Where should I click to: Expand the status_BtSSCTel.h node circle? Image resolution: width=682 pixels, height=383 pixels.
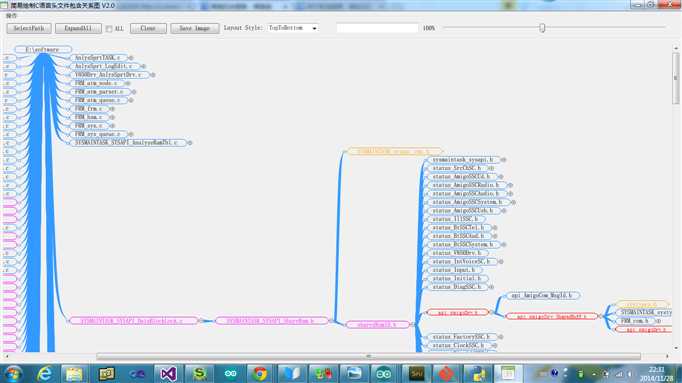click(x=494, y=227)
